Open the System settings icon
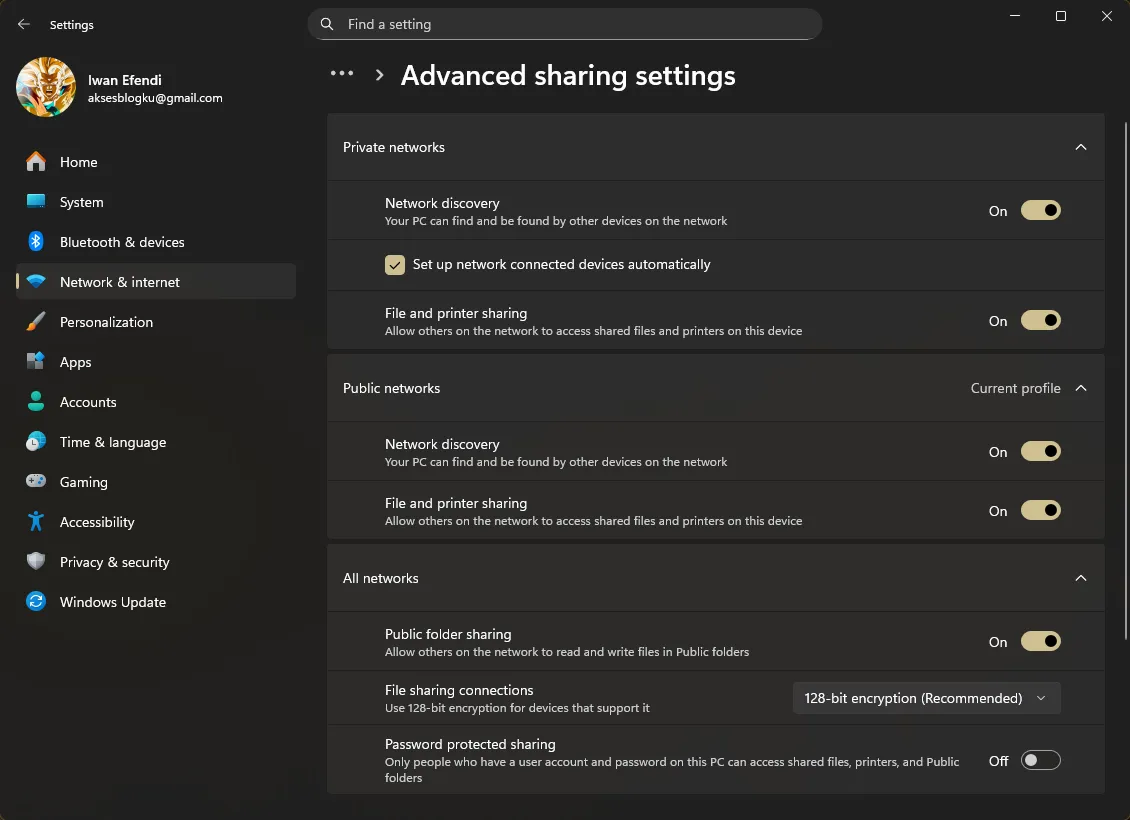Image resolution: width=1130 pixels, height=820 pixels. pyautogui.click(x=34, y=202)
